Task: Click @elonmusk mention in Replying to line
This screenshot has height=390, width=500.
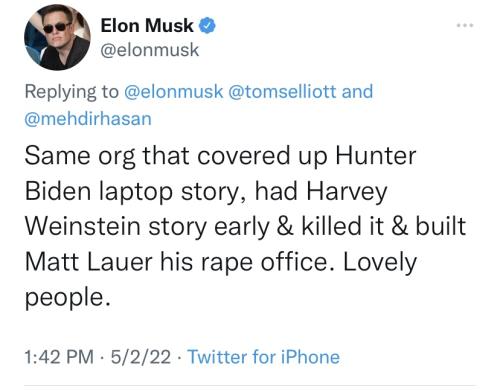Action: click(173, 91)
